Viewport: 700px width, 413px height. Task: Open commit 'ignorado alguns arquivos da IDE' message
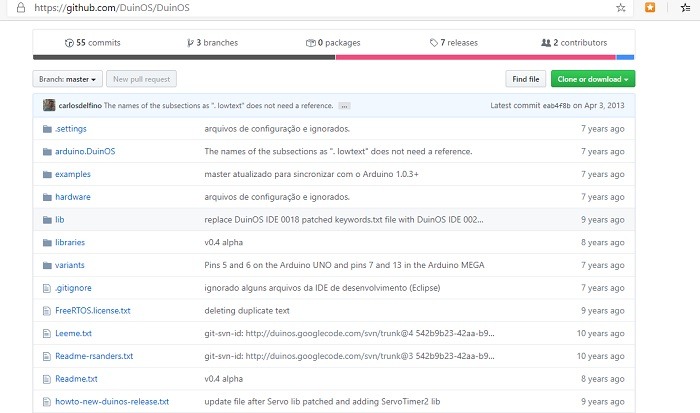pos(322,288)
